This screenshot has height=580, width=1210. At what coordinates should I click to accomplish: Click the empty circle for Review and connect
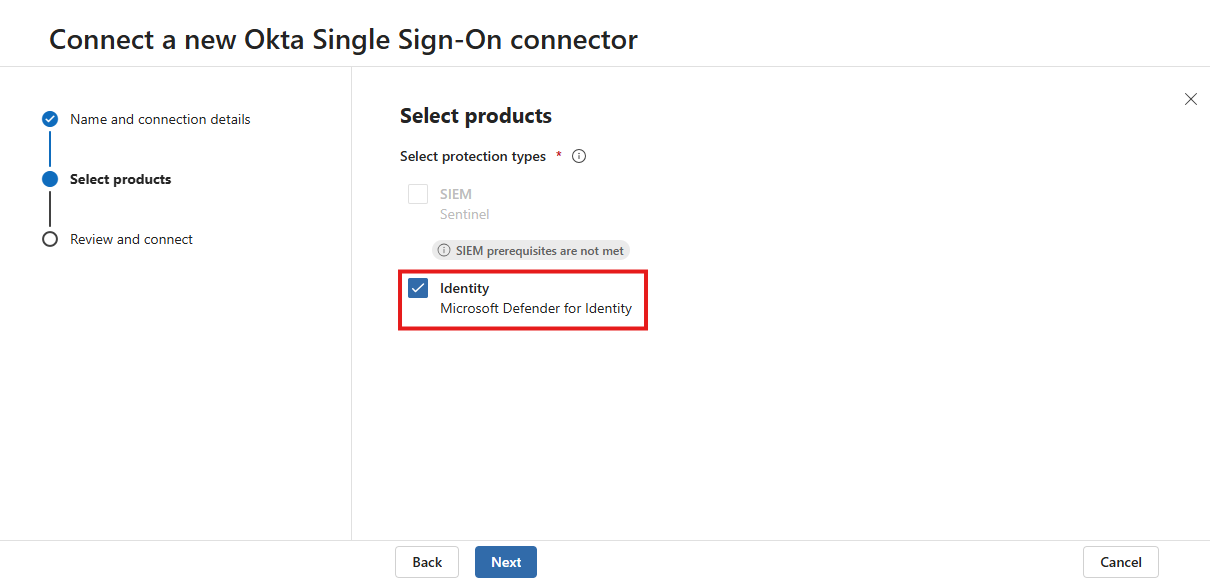(x=50, y=239)
